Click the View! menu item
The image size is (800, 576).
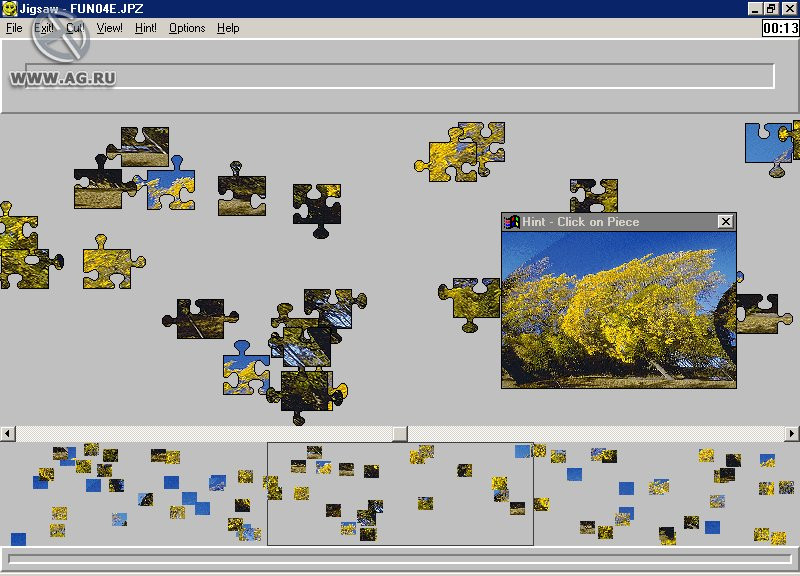pos(109,28)
